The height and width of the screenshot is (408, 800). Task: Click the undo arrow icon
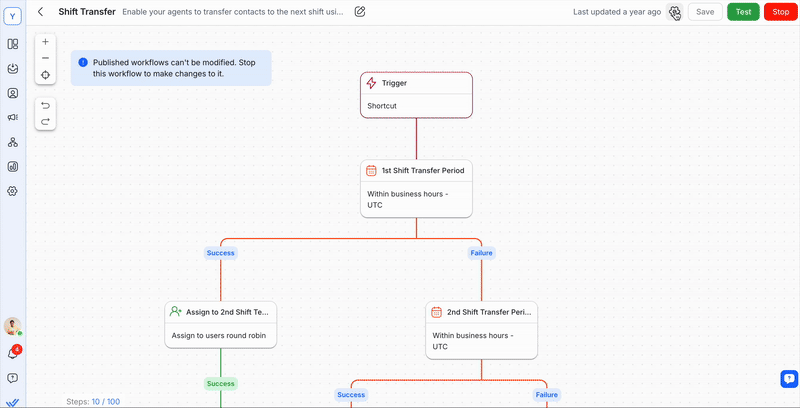pos(45,105)
